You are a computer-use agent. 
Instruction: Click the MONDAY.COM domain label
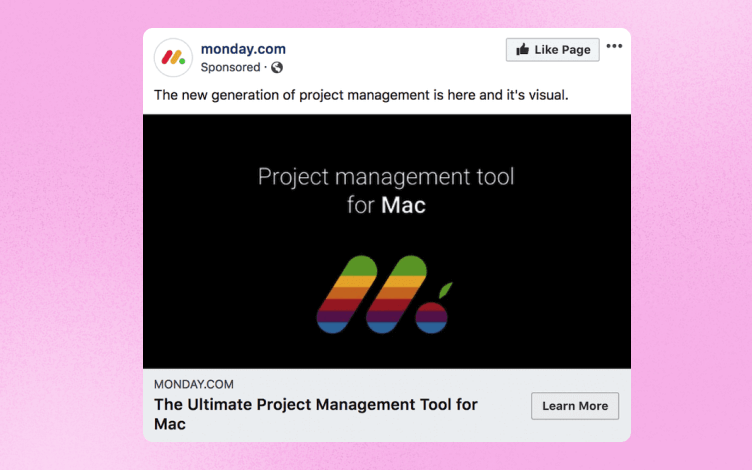pos(194,384)
